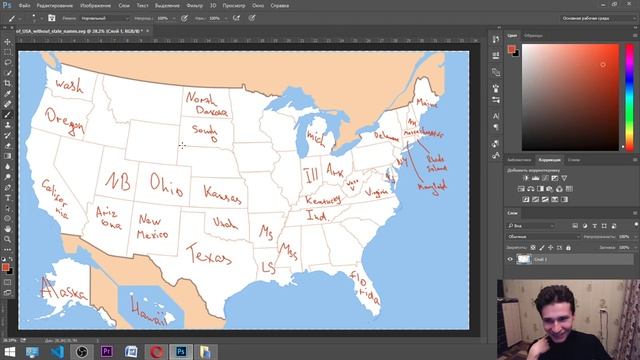Screen dimensions: 640x360
Task: Pick a color in the color field
Action: [570, 97]
